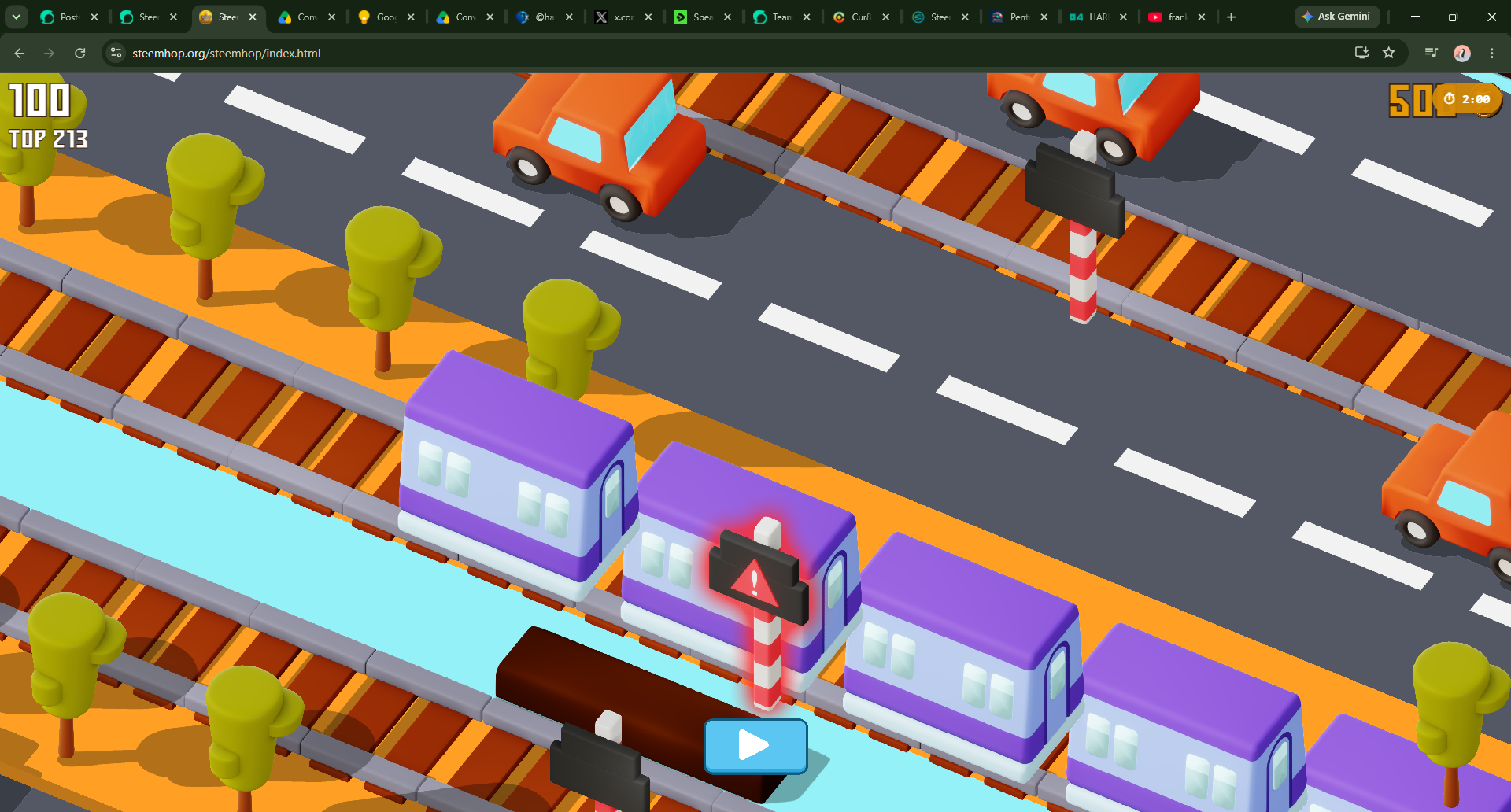Click the 2:00 timer badge
This screenshot has width=1511, height=812.
pyautogui.click(x=1468, y=99)
